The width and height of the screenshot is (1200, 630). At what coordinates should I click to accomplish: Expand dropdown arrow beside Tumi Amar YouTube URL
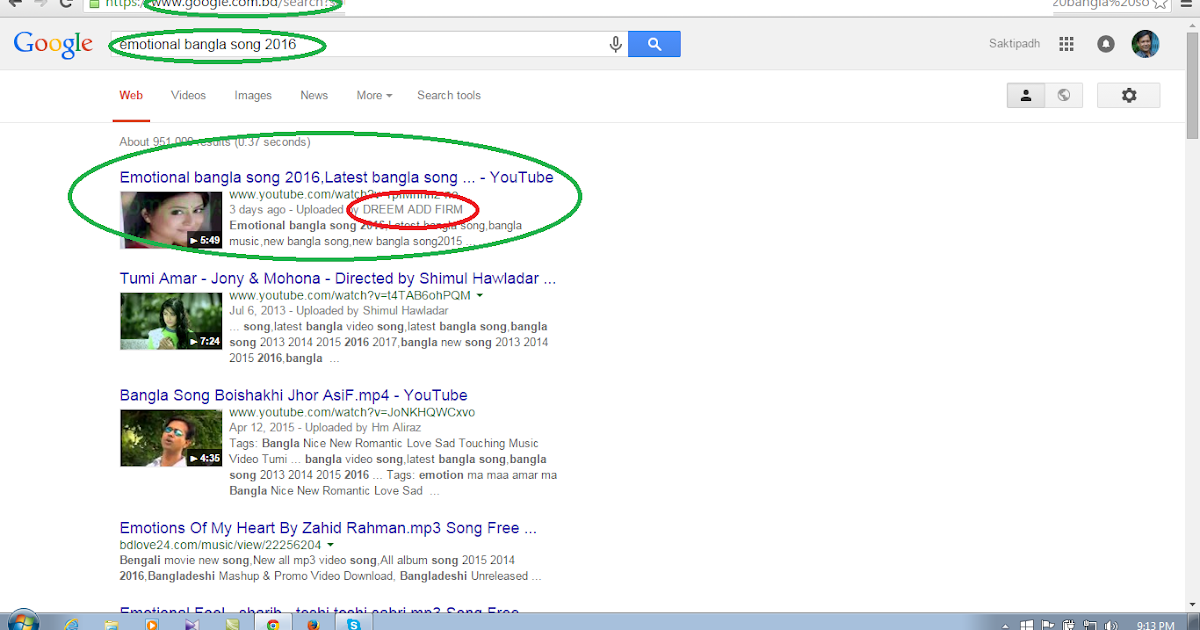tap(480, 296)
